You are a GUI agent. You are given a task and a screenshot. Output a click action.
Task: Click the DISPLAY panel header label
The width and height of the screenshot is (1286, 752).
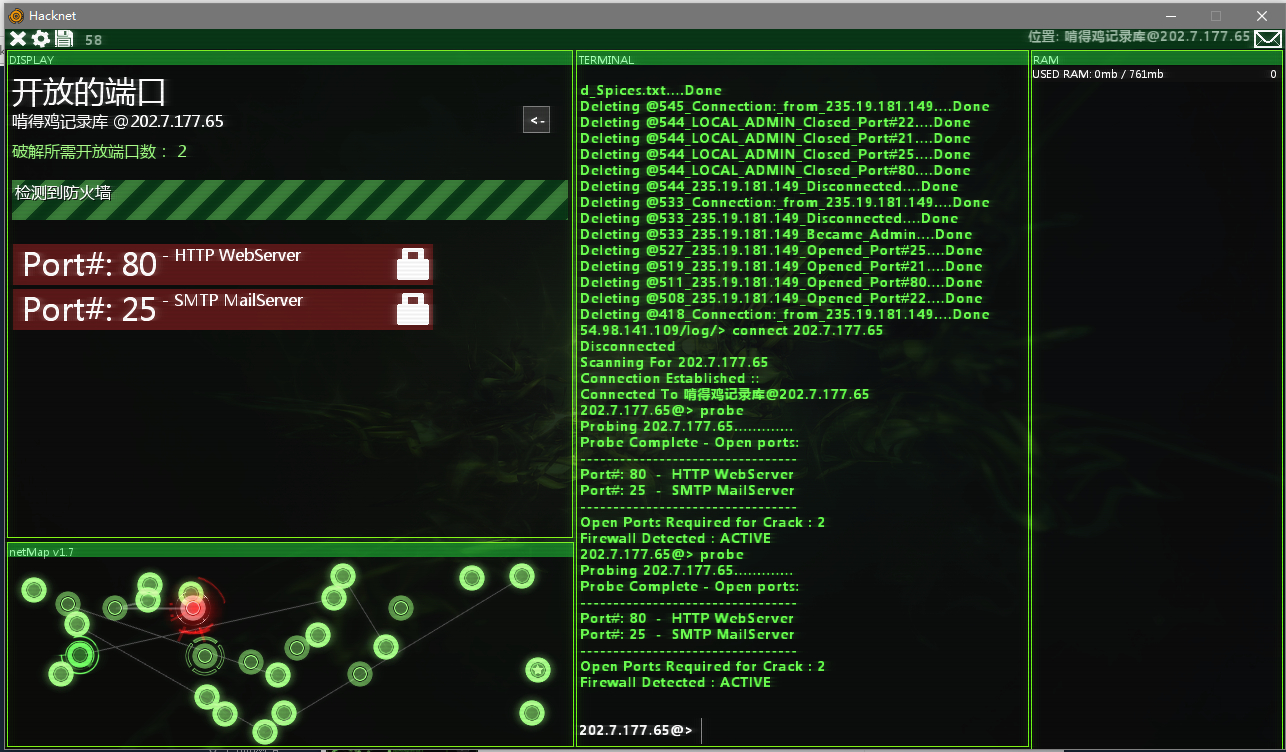[32, 60]
